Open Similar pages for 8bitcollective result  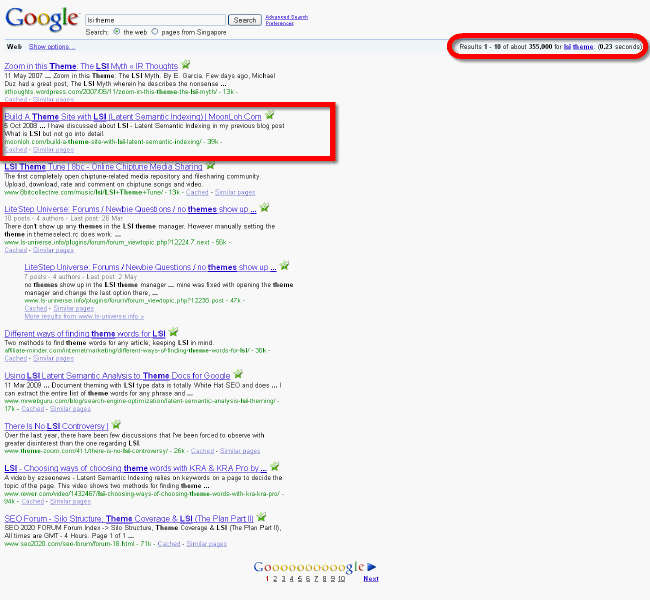pyautogui.click(x=235, y=192)
